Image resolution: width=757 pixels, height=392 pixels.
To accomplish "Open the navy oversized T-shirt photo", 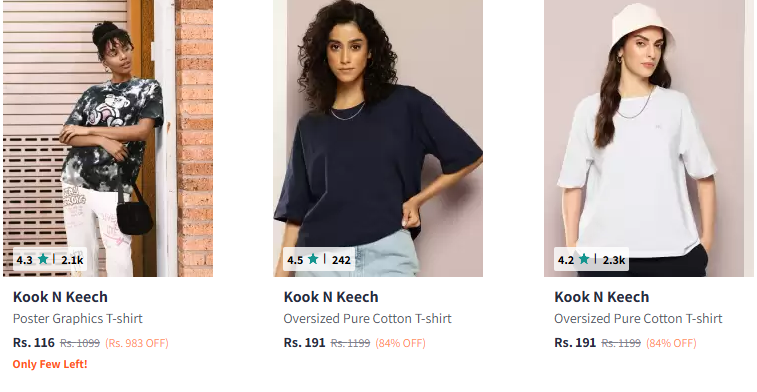I will click(x=378, y=138).
